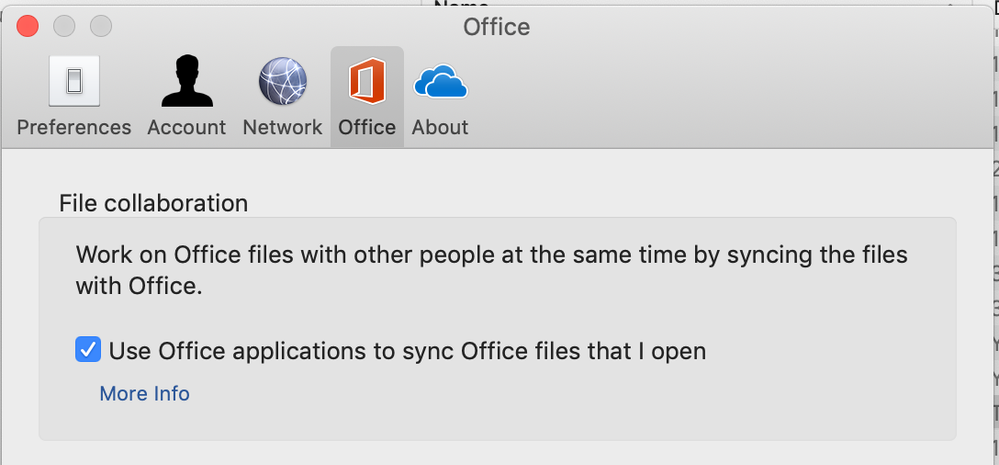Click the Account person silhouette icon
Viewport: 999px width, 465px height.
(186, 83)
